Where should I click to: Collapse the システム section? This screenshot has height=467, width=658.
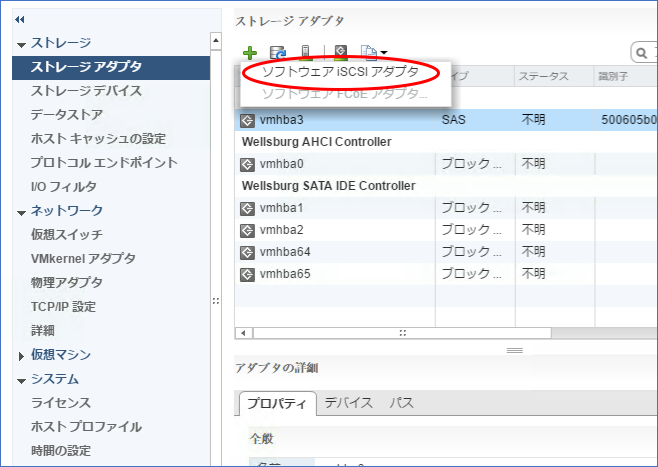(22, 381)
